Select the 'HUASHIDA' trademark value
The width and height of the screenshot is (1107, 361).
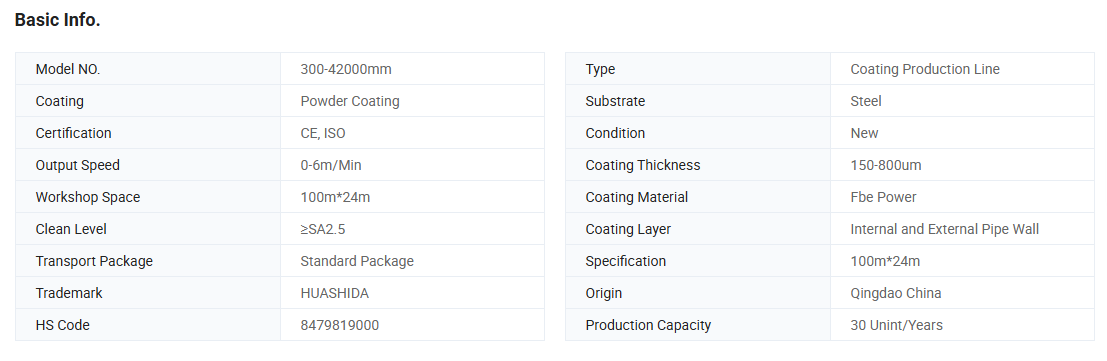click(335, 293)
